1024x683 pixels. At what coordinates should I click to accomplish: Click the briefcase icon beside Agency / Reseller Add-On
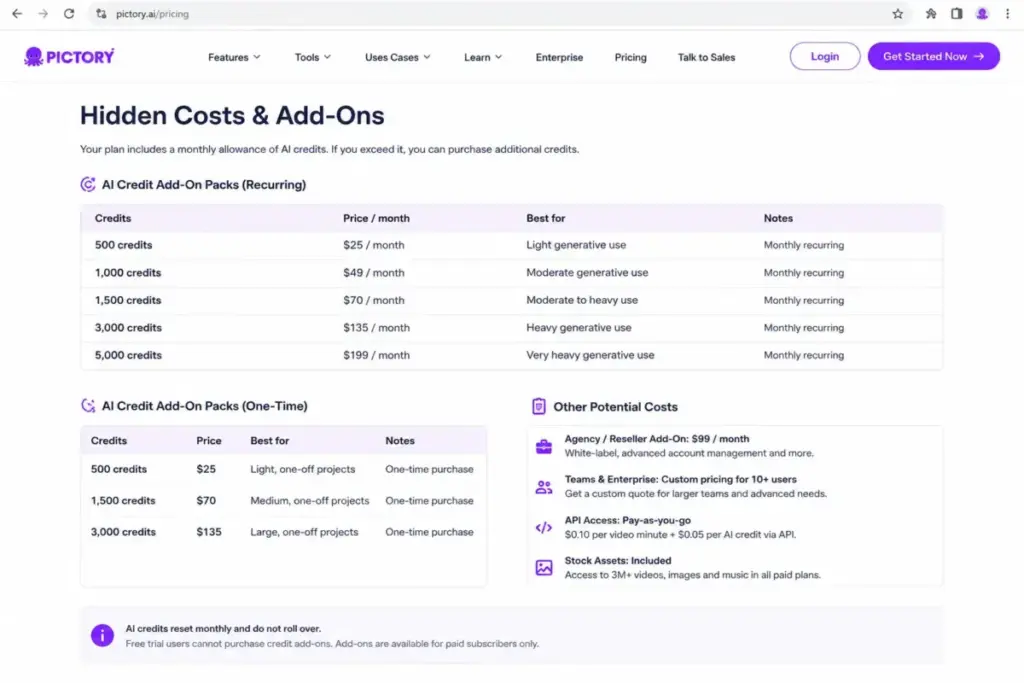coord(543,447)
